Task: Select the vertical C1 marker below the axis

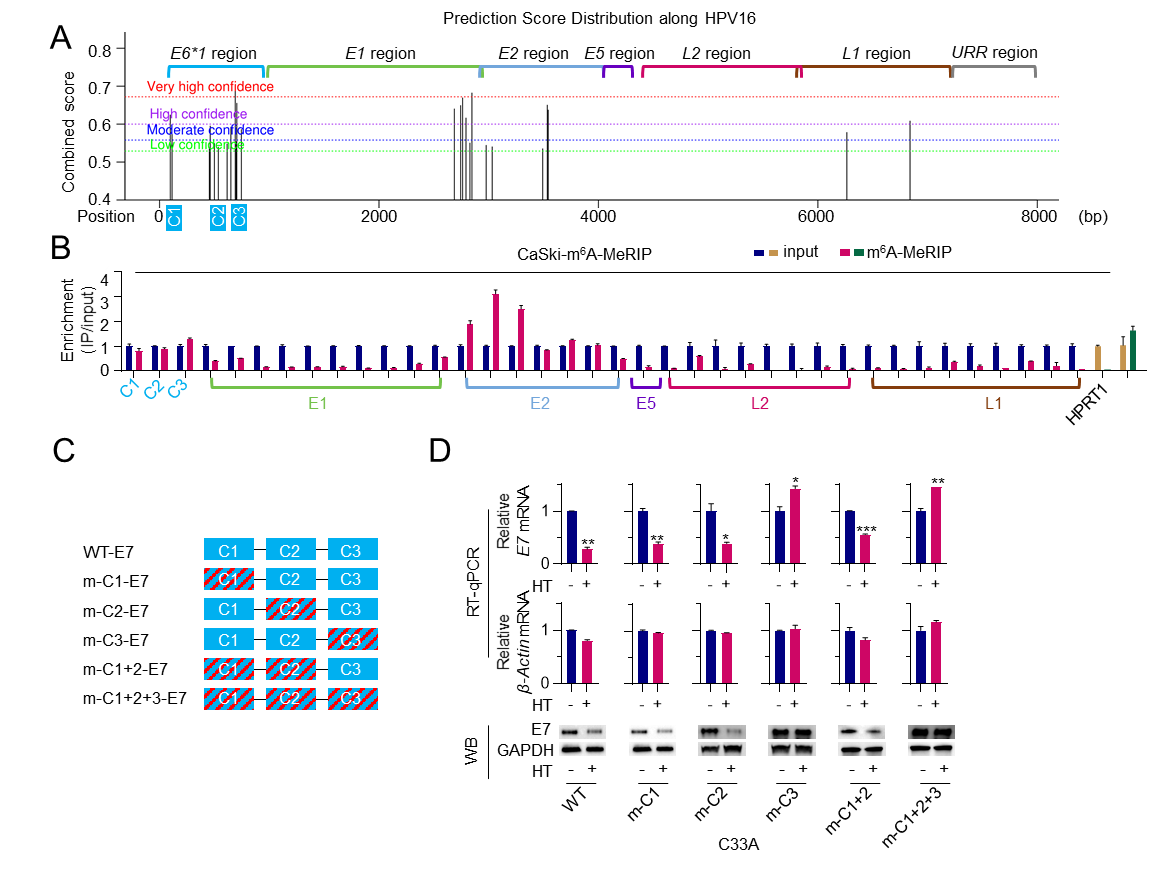Action: (174, 218)
